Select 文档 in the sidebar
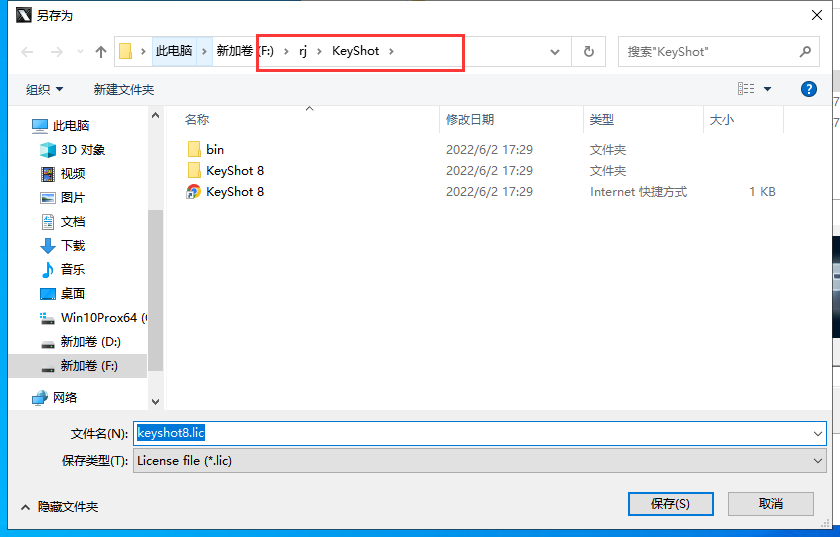 pyautogui.click(x=63, y=222)
